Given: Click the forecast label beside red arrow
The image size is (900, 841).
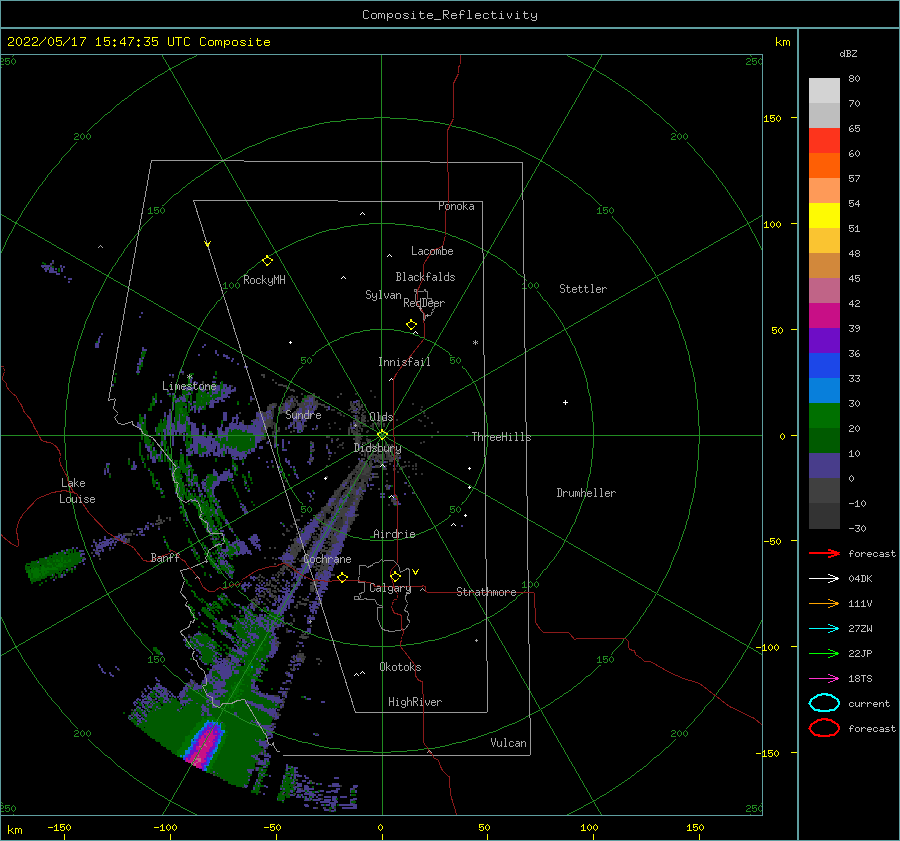Looking at the screenshot, I should tap(871, 553).
